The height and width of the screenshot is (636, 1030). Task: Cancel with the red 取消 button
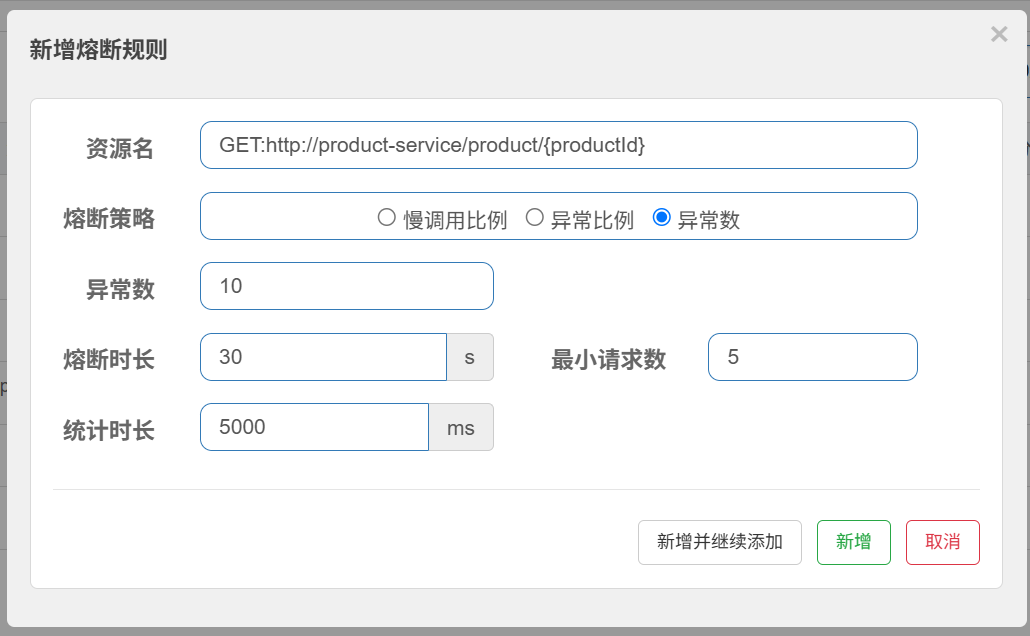(x=942, y=542)
